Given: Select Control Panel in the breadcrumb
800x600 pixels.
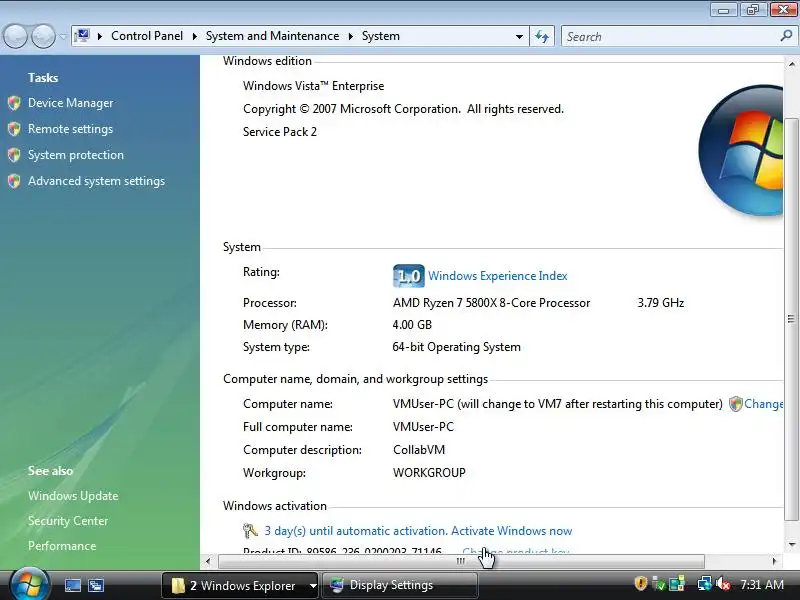Looking at the screenshot, I should click(x=147, y=36).
